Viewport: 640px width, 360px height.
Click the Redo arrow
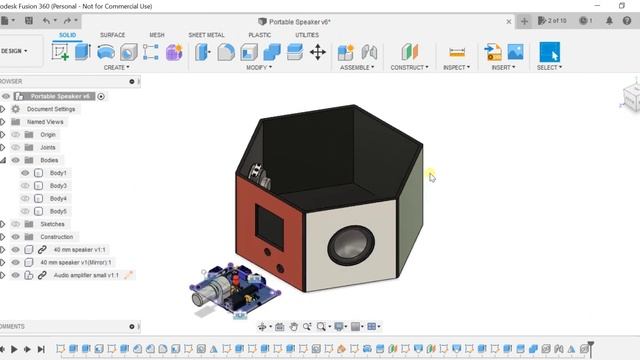point(67,20)
